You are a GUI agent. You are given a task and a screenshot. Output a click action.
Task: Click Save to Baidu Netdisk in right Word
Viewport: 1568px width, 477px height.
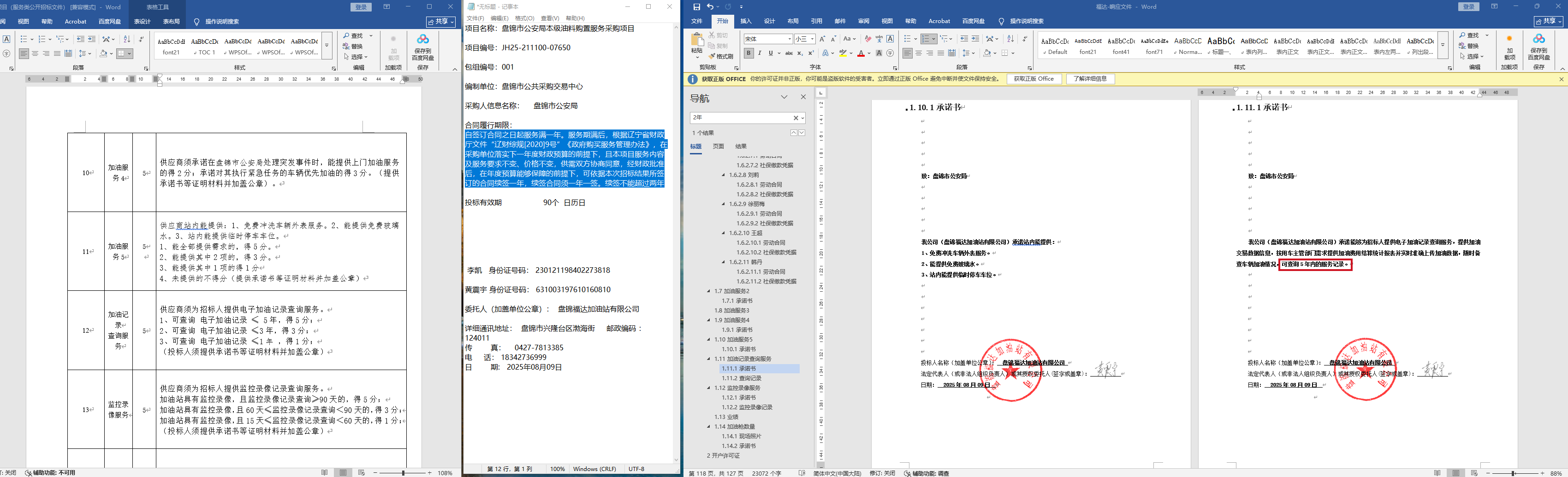tap(1539, 47)
